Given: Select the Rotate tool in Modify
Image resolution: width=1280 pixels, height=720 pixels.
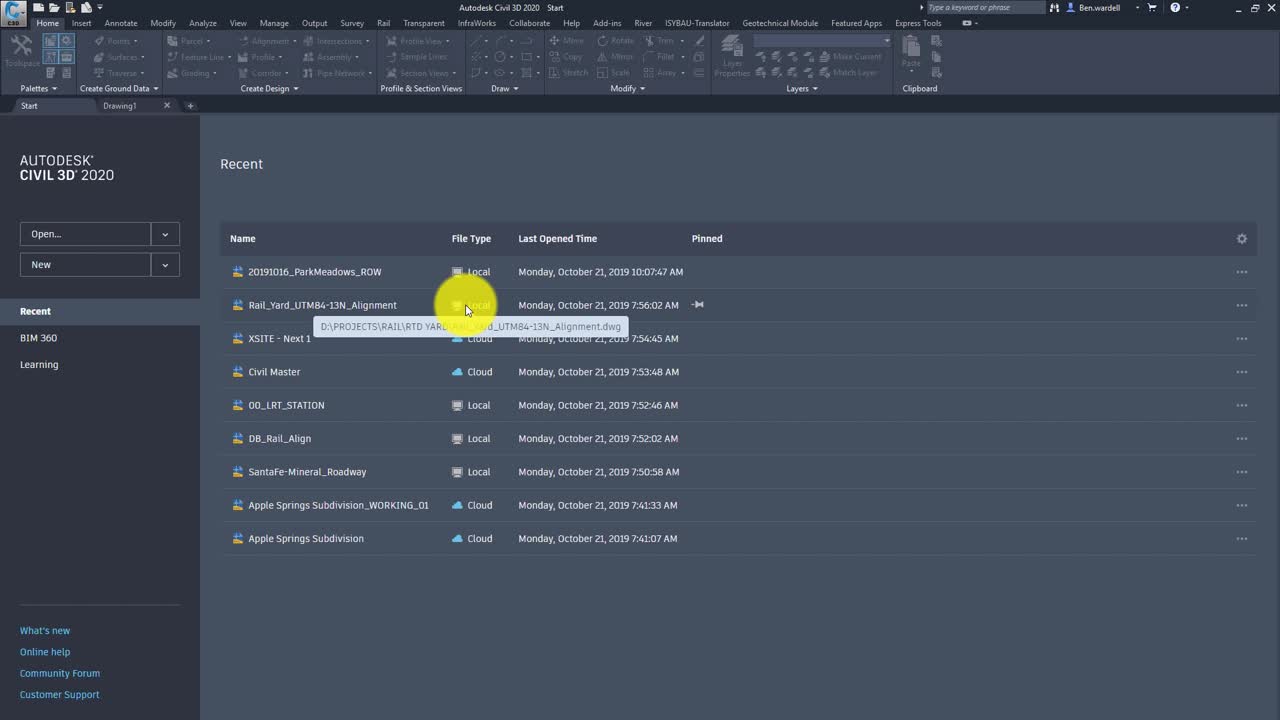Looking at the screenshot, I should click(616, 41).
